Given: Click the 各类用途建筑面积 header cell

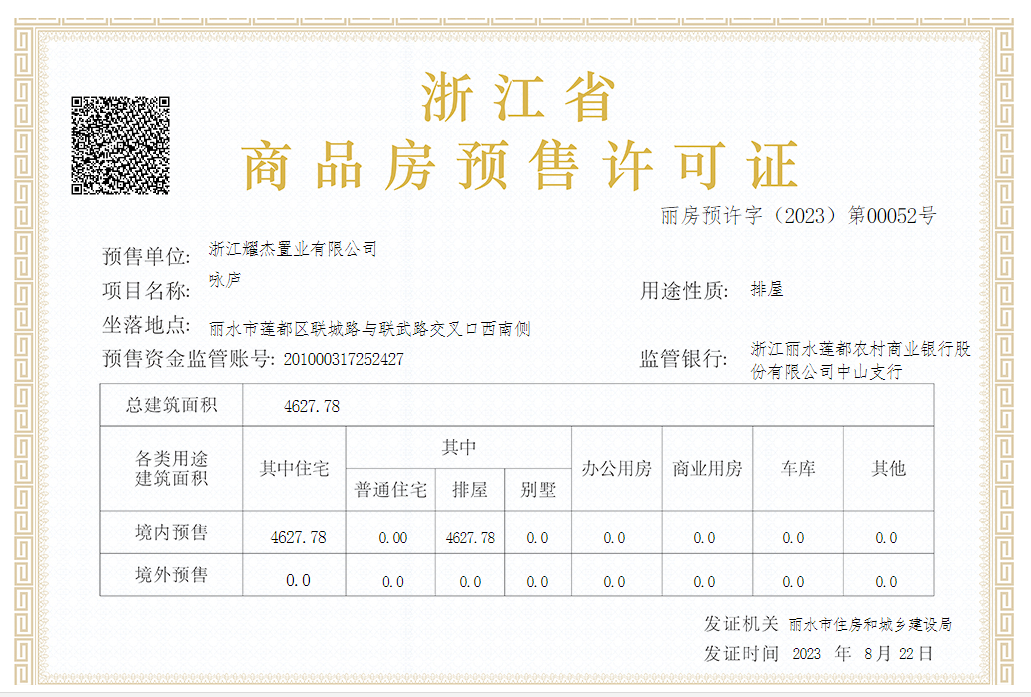Looking at the screenshot, I should pos(171,468).
